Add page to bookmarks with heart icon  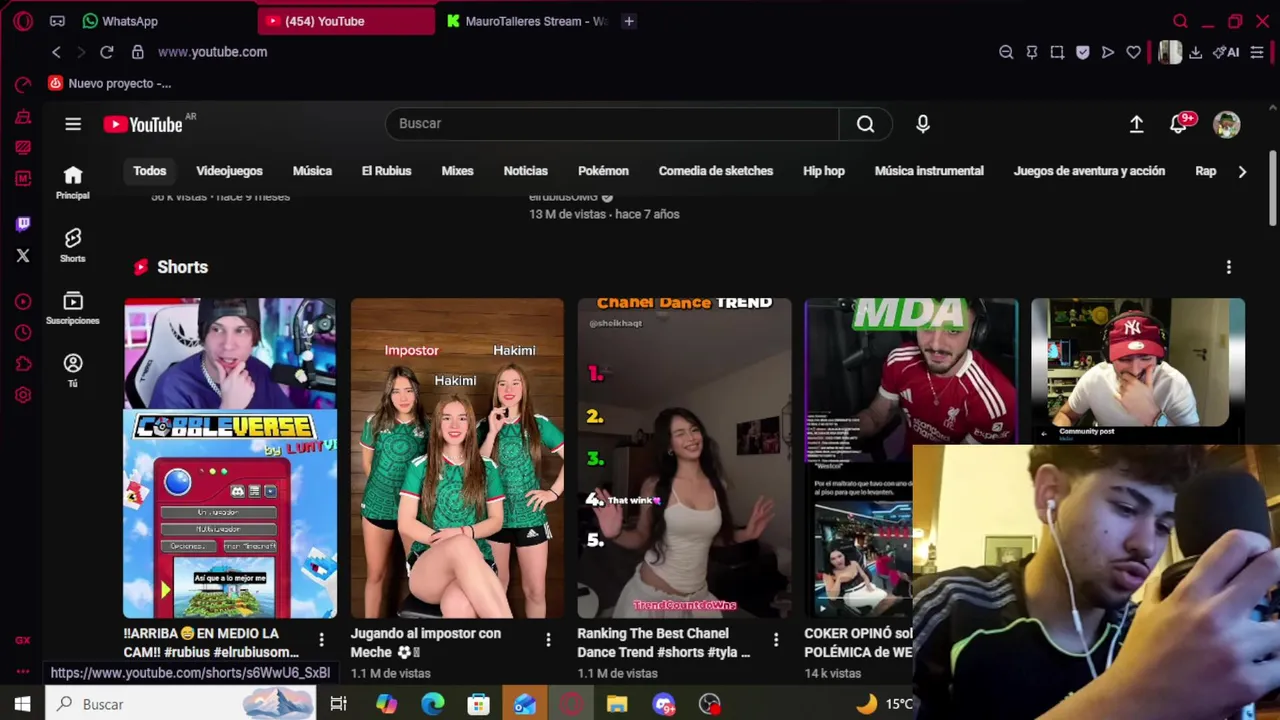pyautogui.click(x=1133, y=52)
